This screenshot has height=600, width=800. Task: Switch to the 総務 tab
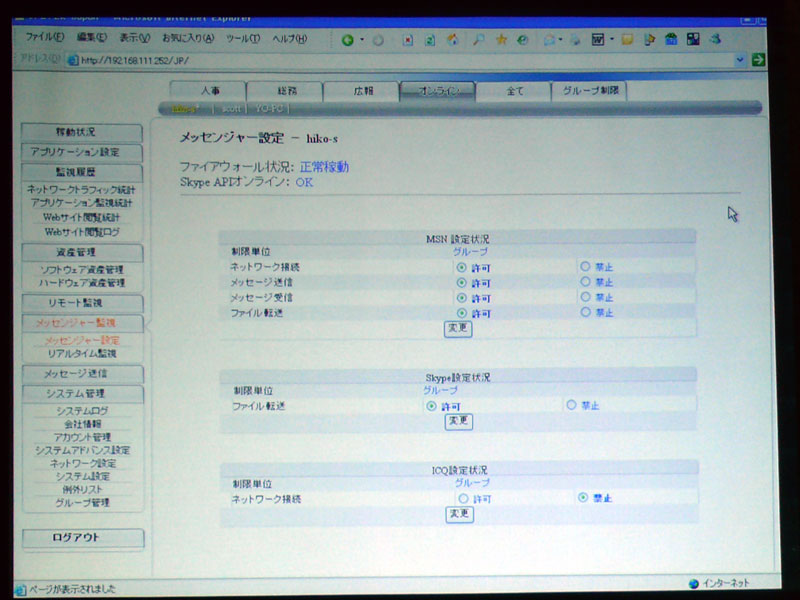(285, 91)
